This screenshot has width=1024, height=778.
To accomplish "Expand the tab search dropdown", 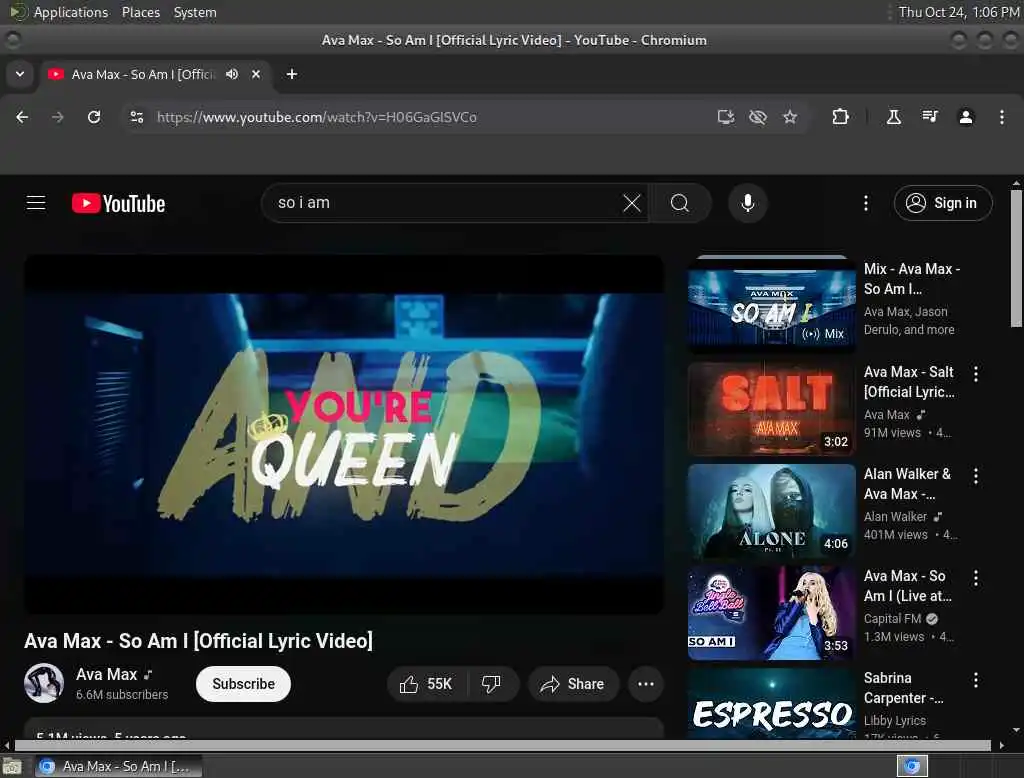I will pyautogui.click(x=20, y=74).
